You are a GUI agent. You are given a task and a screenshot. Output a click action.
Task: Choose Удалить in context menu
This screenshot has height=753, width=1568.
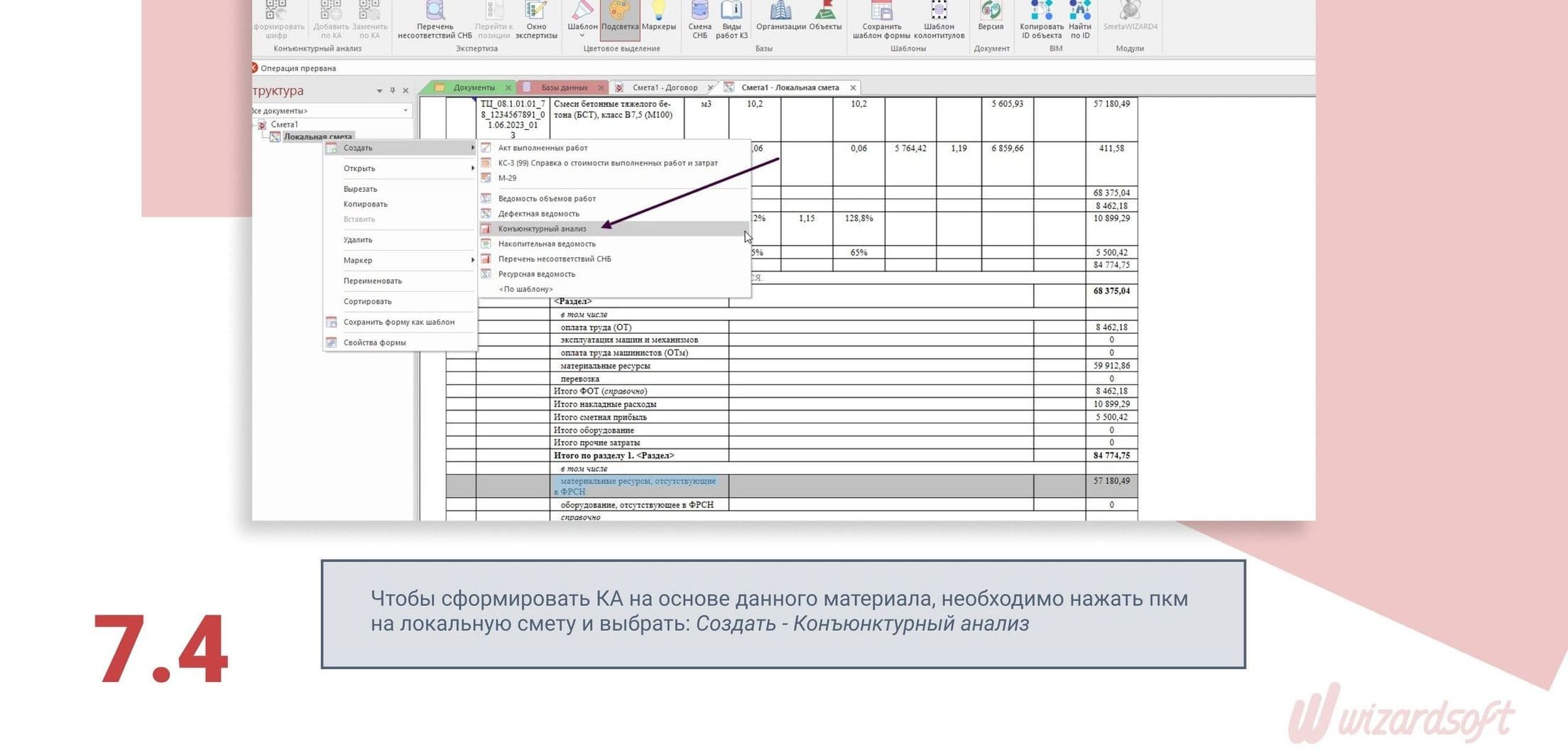(x=358, y=239)
